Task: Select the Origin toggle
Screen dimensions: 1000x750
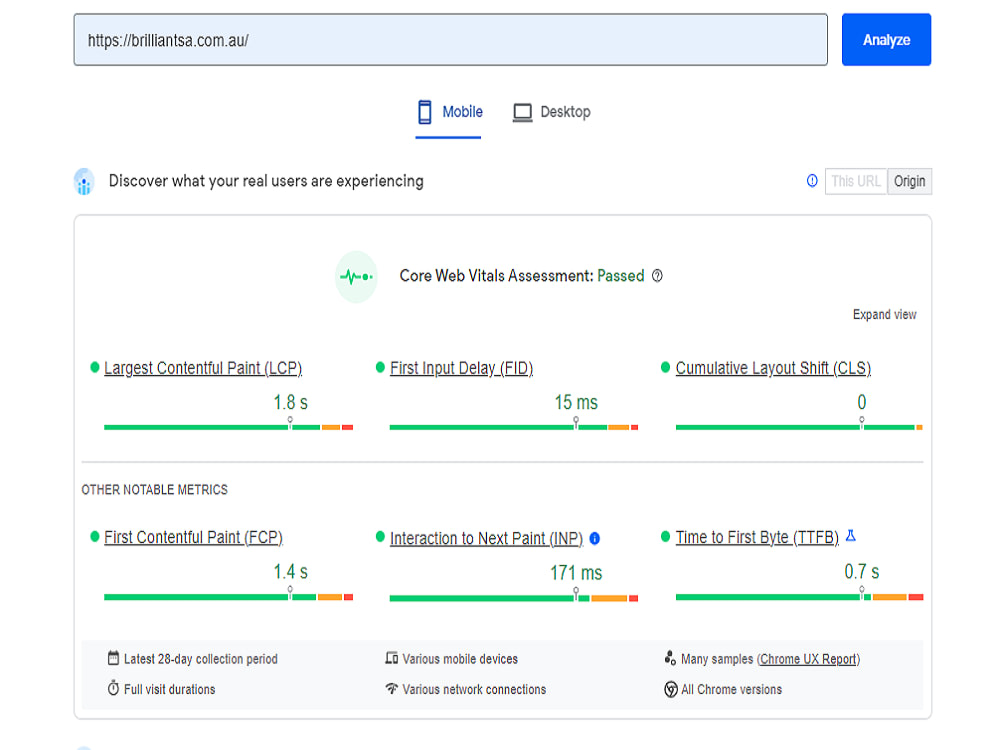Action: click(909, 182)
